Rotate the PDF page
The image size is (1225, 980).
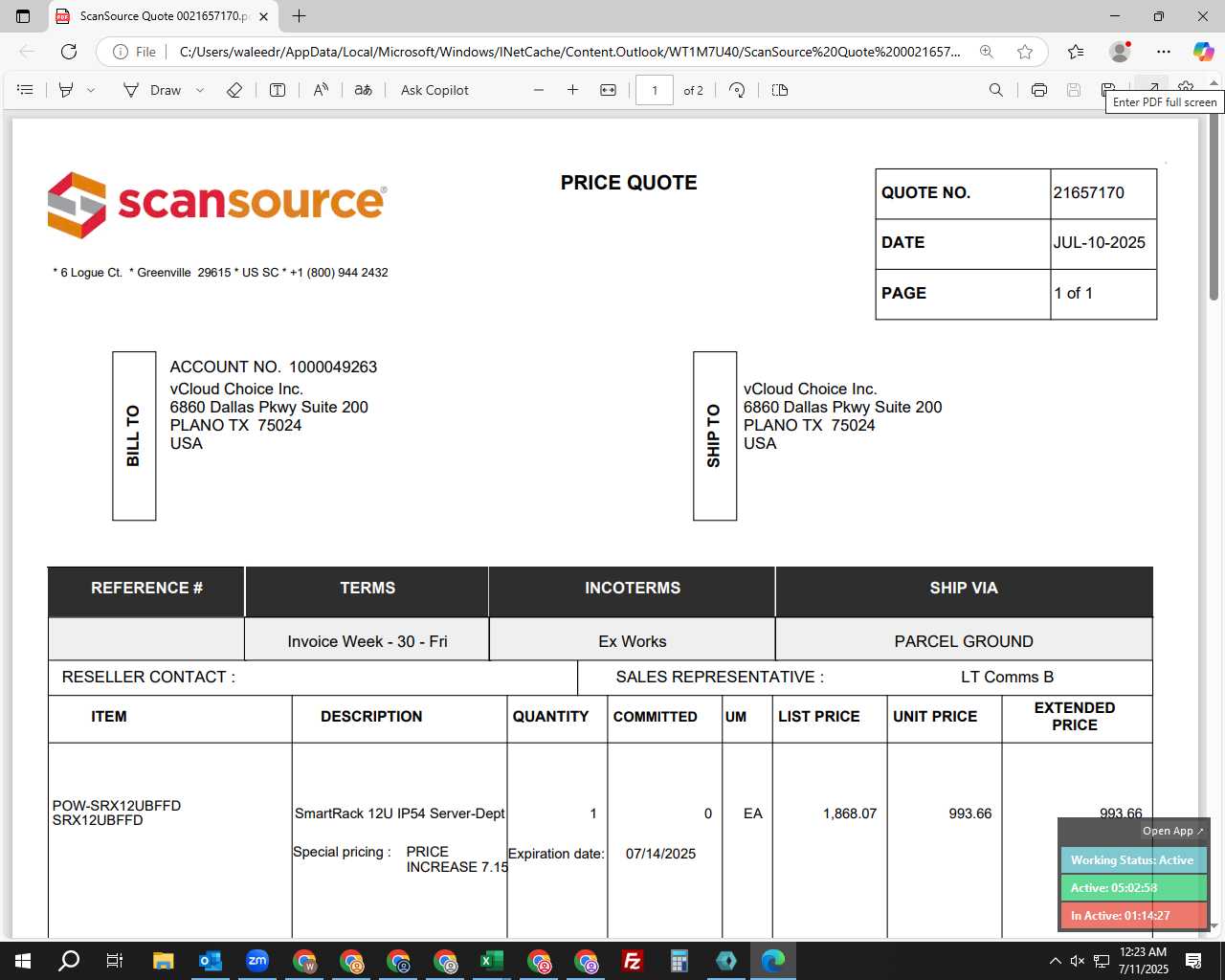pos(737,90)
